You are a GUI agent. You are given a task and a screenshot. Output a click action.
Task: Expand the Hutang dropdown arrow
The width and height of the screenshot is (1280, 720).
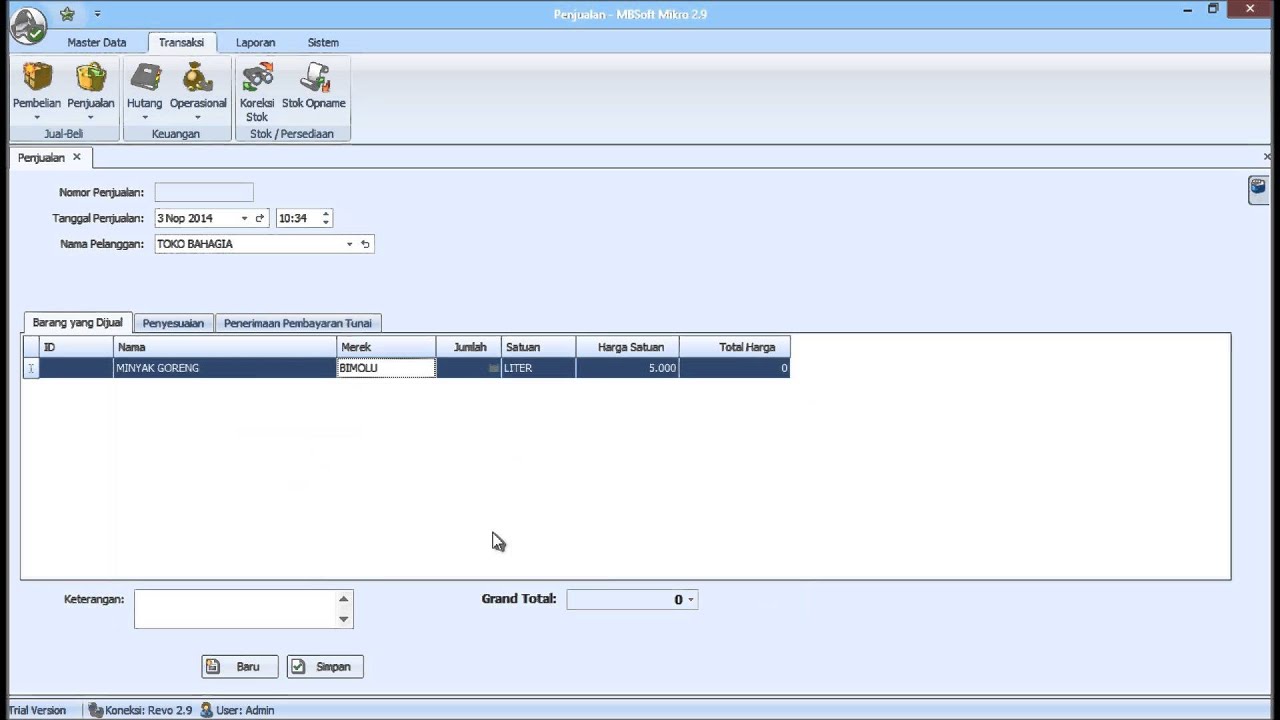point(145,118)
